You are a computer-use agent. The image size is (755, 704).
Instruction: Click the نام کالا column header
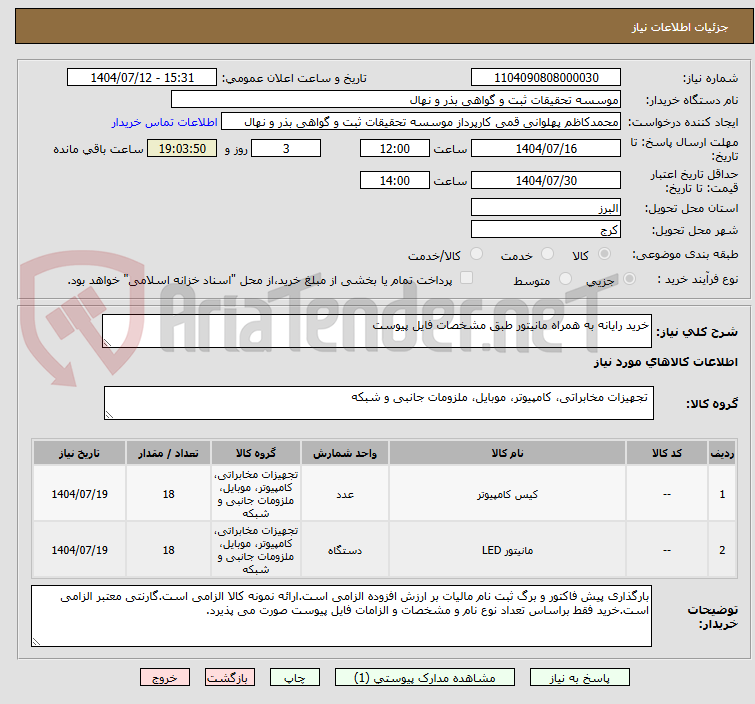tap(507, 453)
